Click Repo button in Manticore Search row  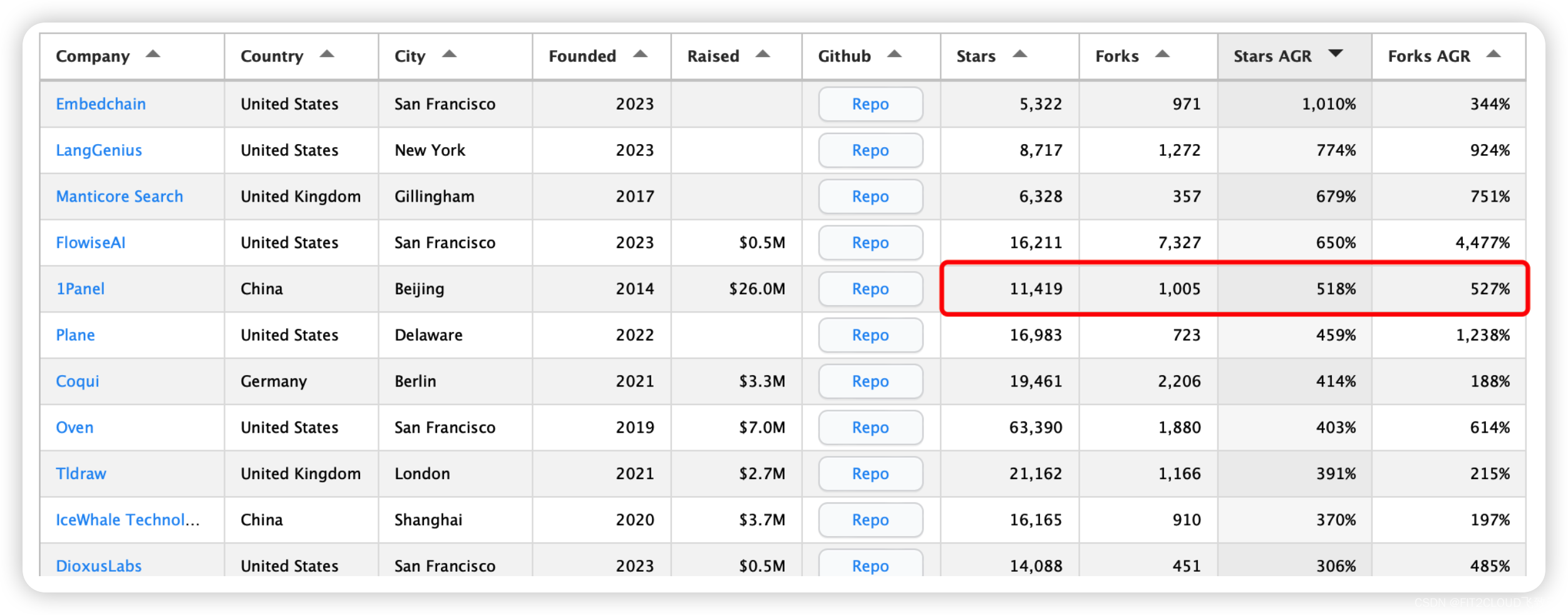[870, 197]
